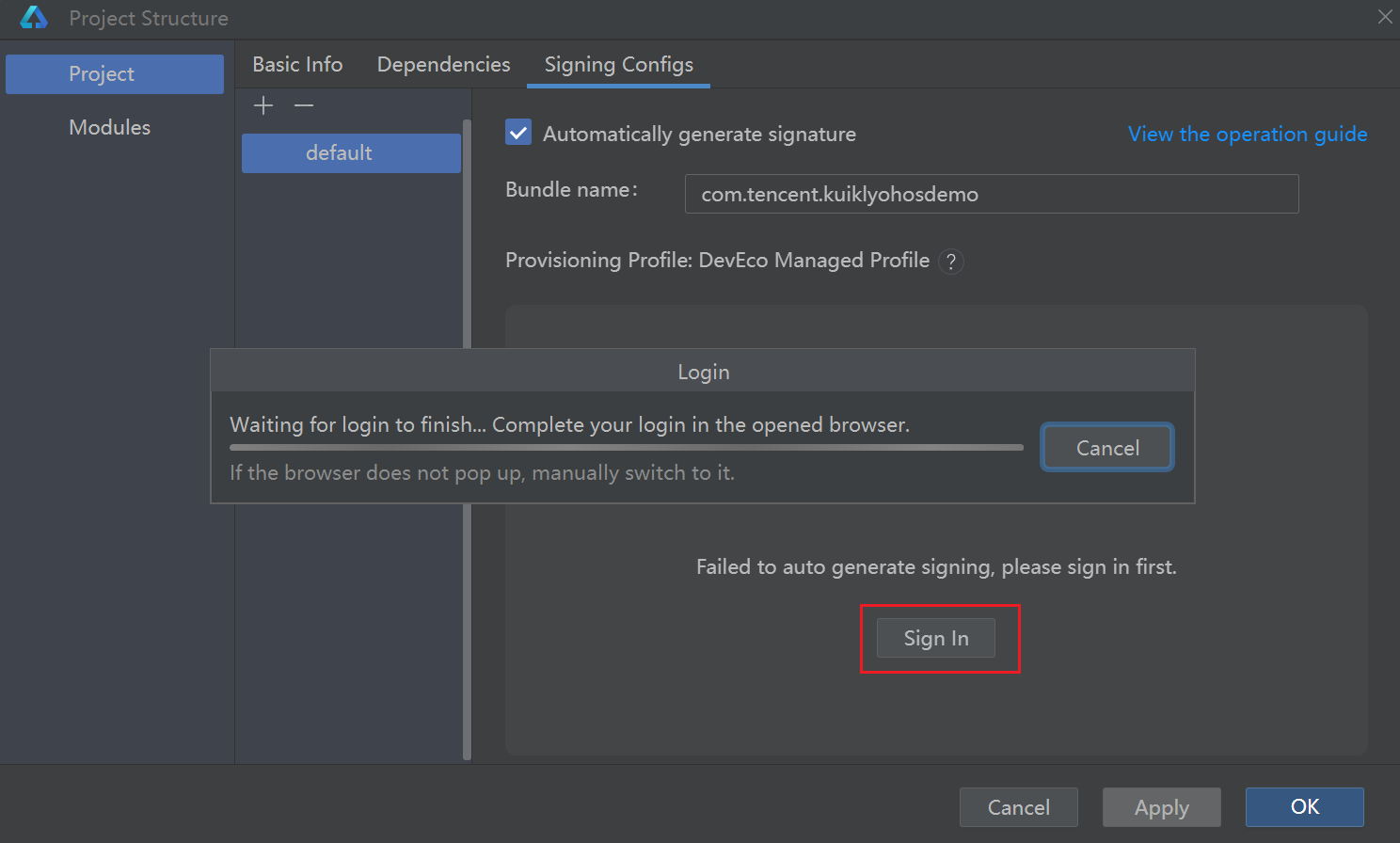Toggle Automatically generate signature checkbox
The image size is (1400, 843).
tap(518, 133)
